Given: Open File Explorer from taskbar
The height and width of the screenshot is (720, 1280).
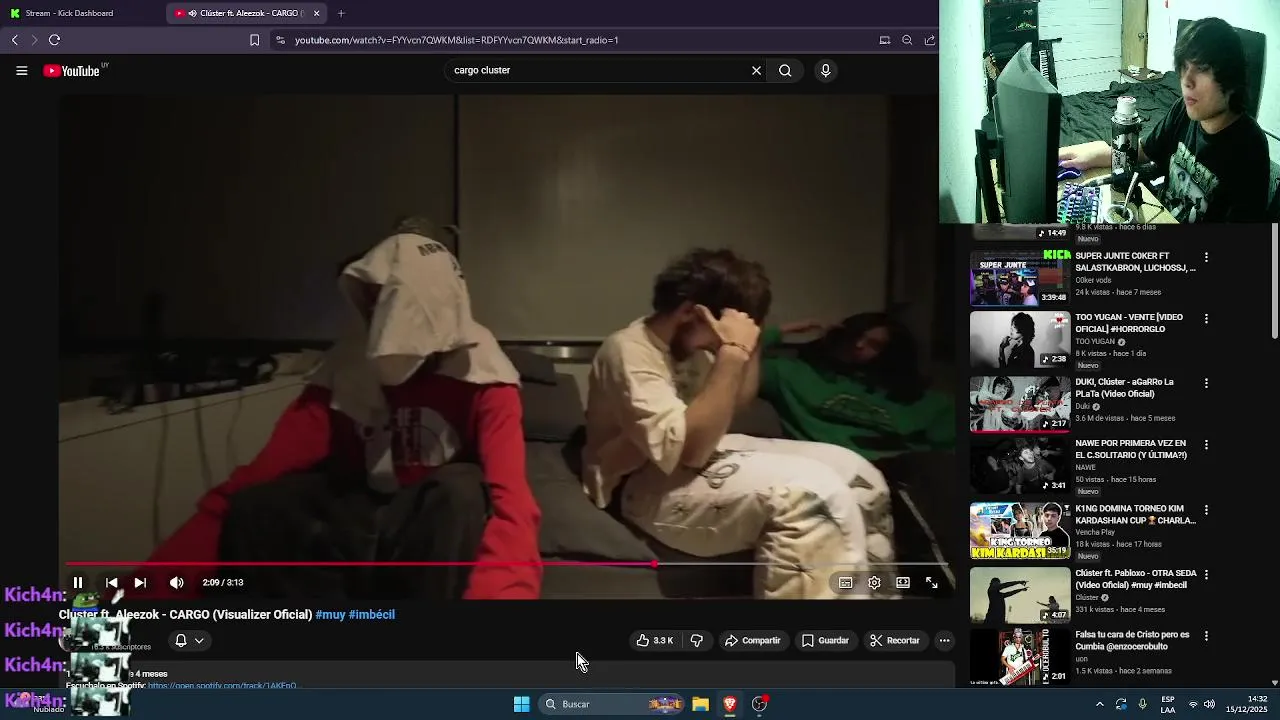Looking at the screenshot, I should [701, 704].
